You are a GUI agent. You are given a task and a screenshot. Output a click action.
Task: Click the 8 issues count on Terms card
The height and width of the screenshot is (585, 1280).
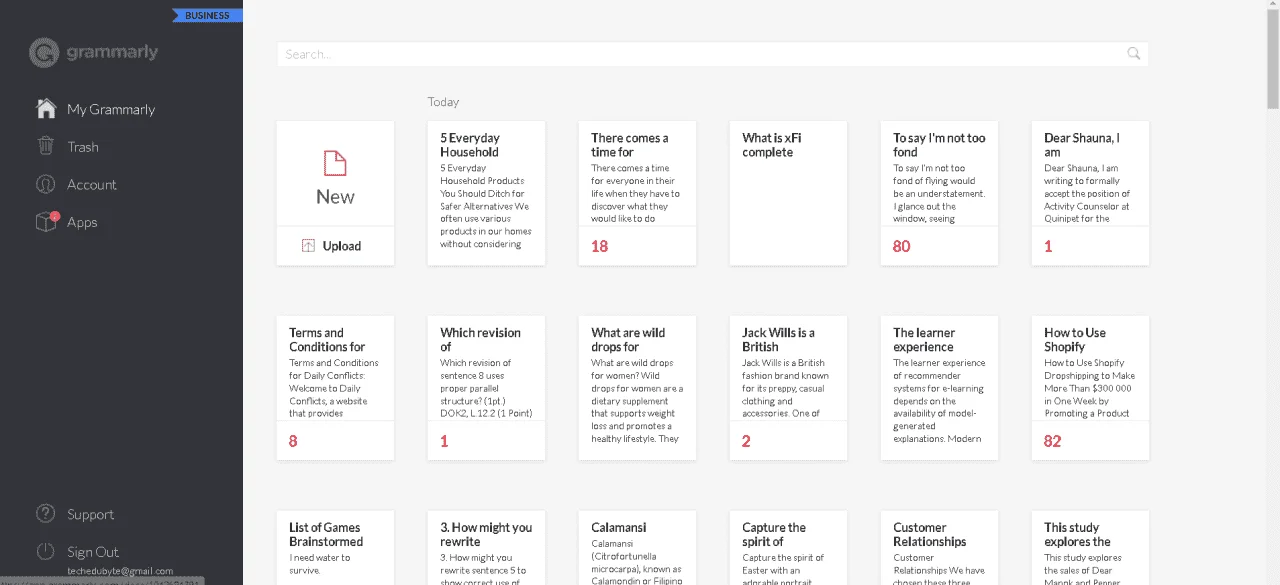[293, 441]
